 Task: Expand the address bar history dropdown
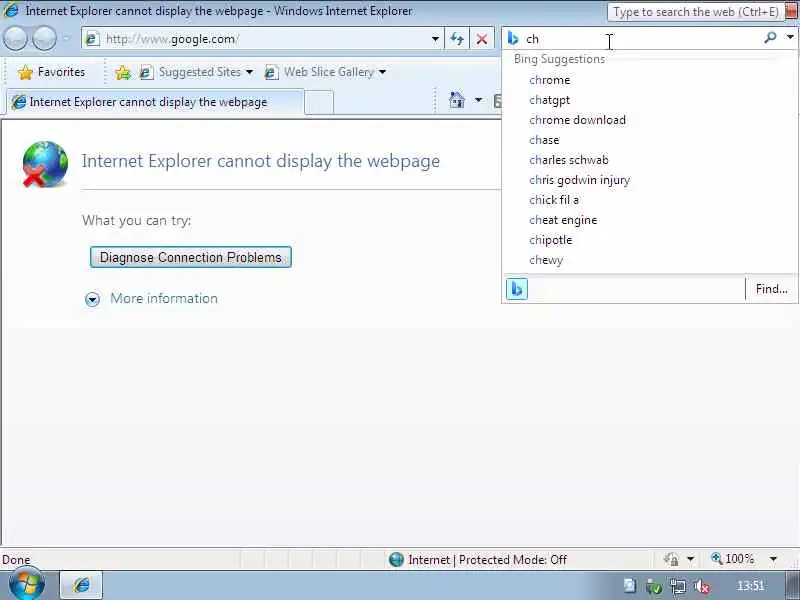click(435, 39)
